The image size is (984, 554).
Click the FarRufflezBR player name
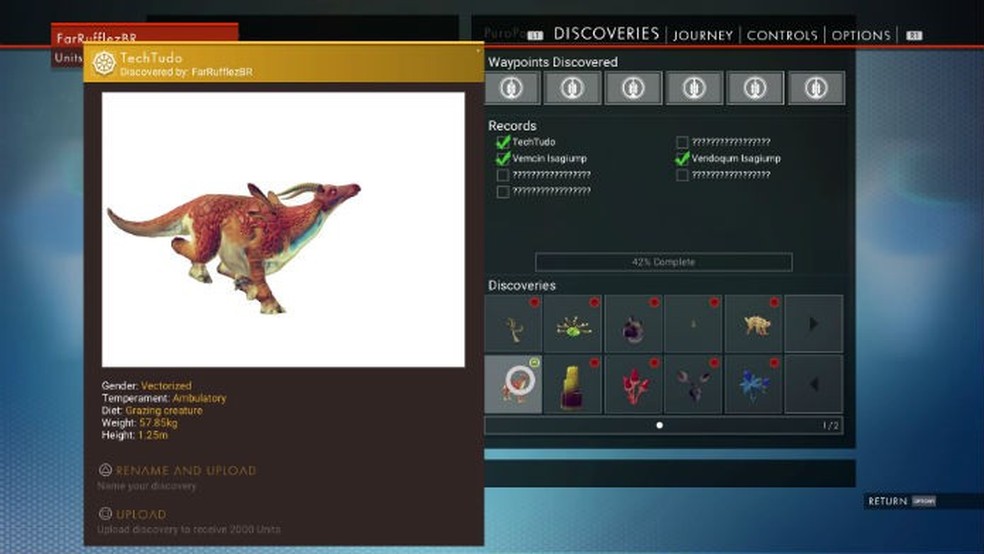click(97, 38)
